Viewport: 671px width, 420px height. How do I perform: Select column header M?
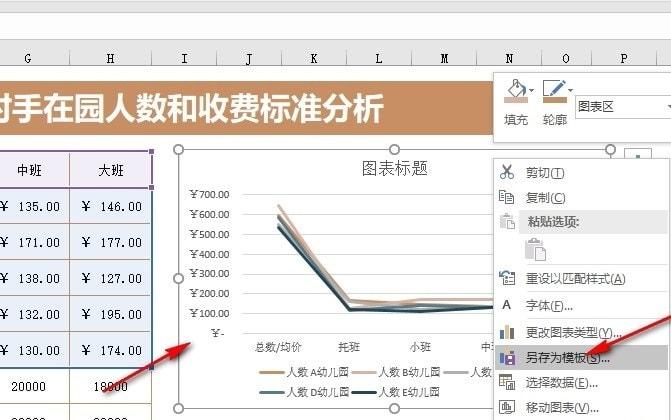(x=444, y=58)
